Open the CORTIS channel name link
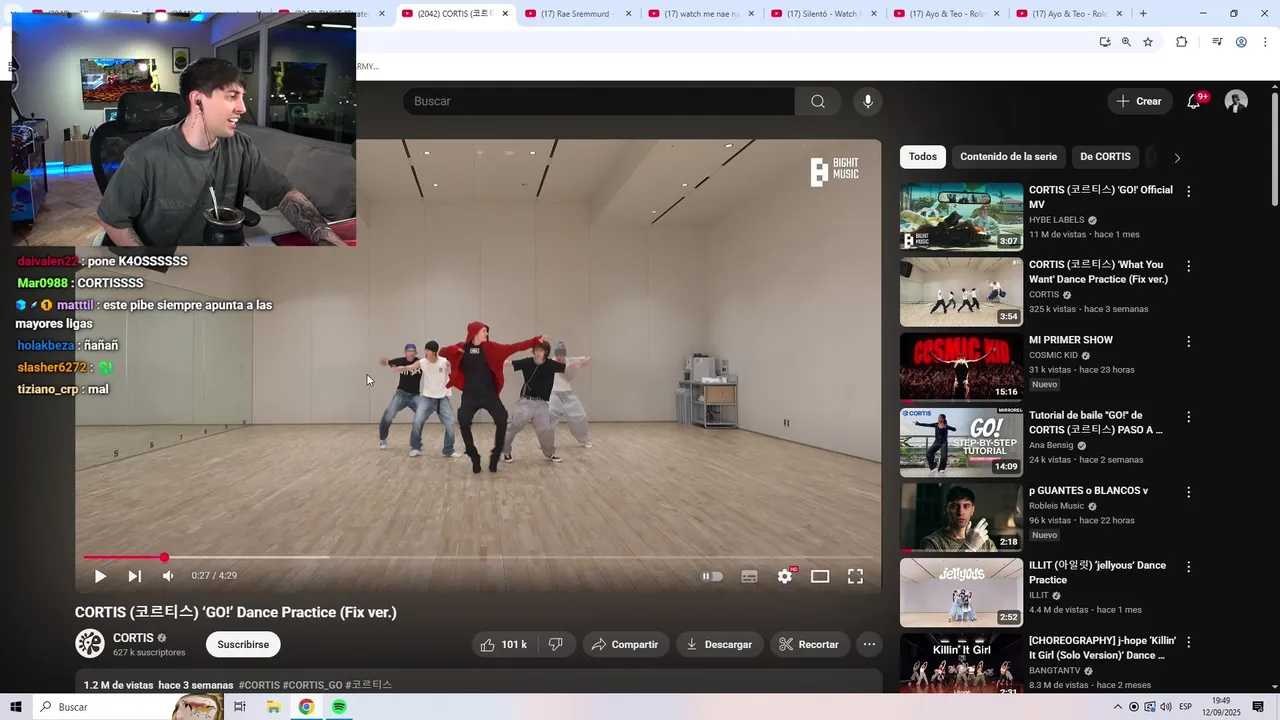1280x720 pixels. click(133, 638)
